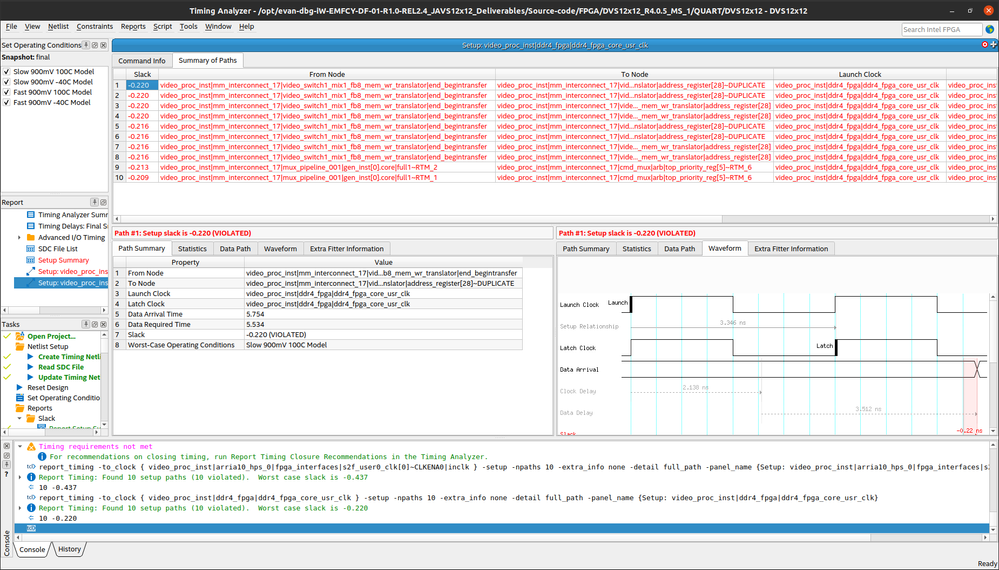999x570 pixels.
Task: Click the warning icon for Timing requirements not met
Action: [30, 447]
